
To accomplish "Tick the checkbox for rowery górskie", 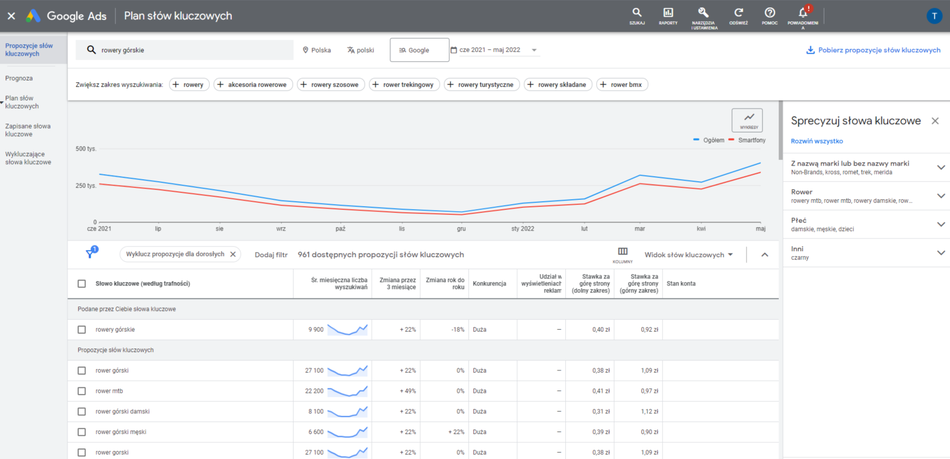I will pos(82,329).
